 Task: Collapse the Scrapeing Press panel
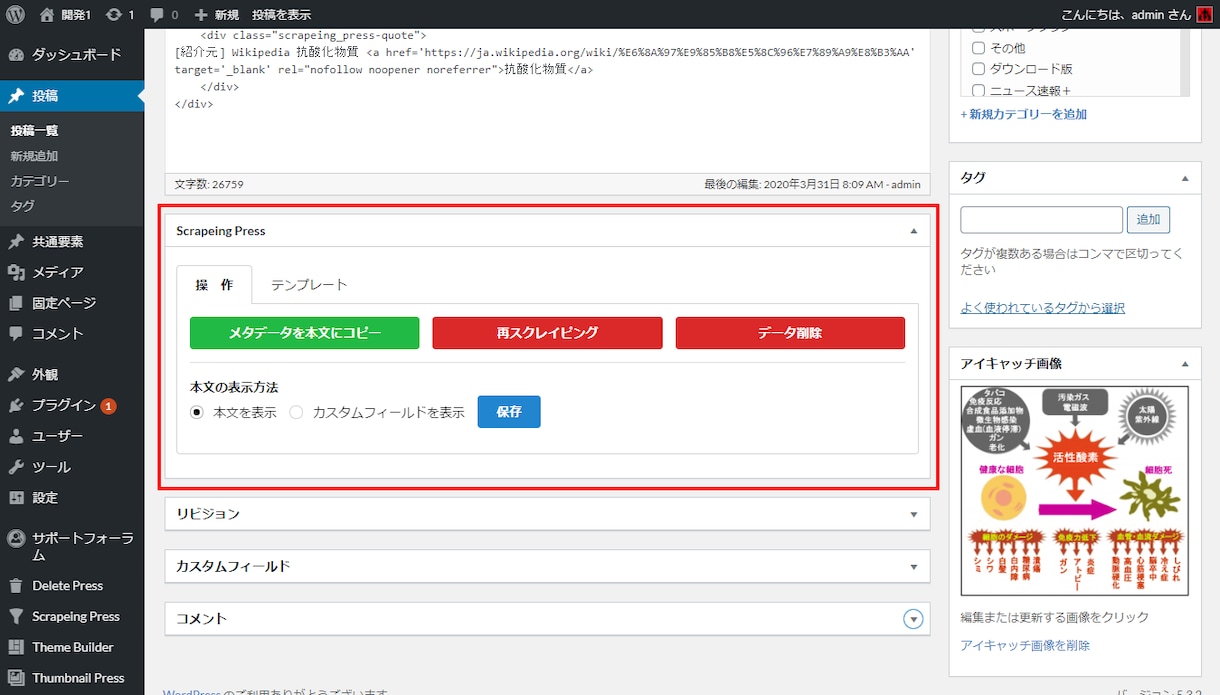(913, 231)
